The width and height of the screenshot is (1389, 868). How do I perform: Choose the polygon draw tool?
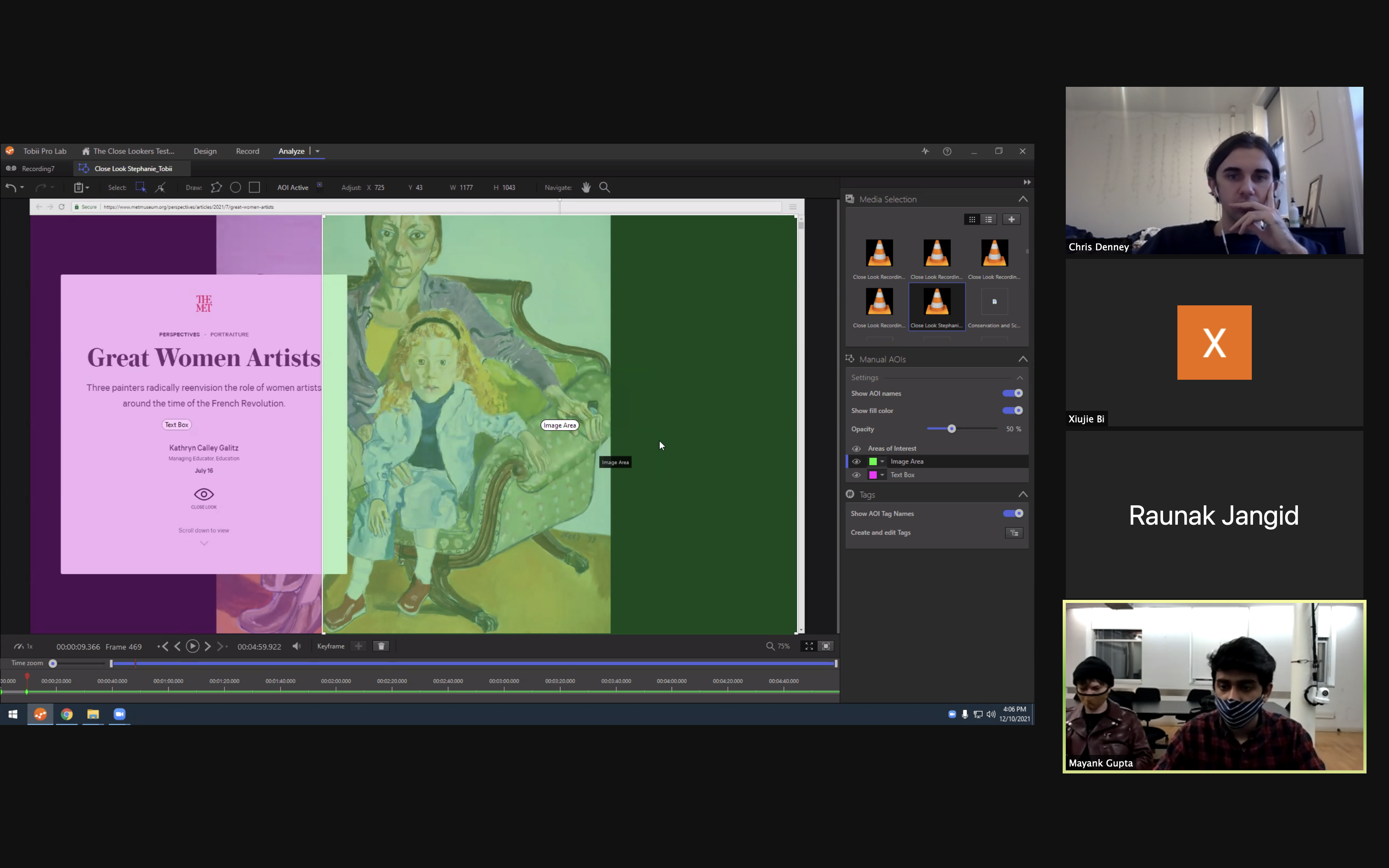tap(216, 187)
